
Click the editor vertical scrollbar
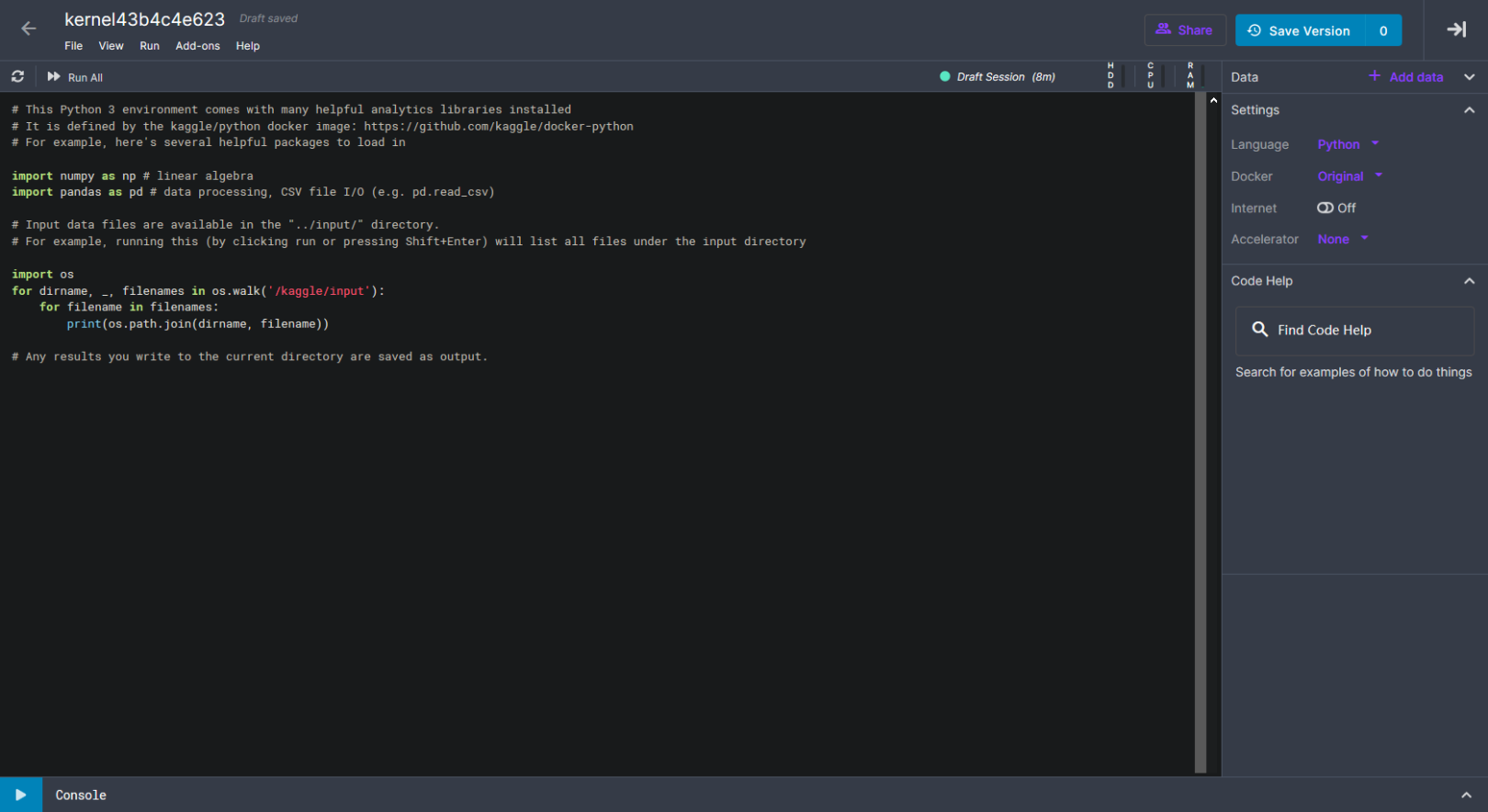[x=1200, y=433]
